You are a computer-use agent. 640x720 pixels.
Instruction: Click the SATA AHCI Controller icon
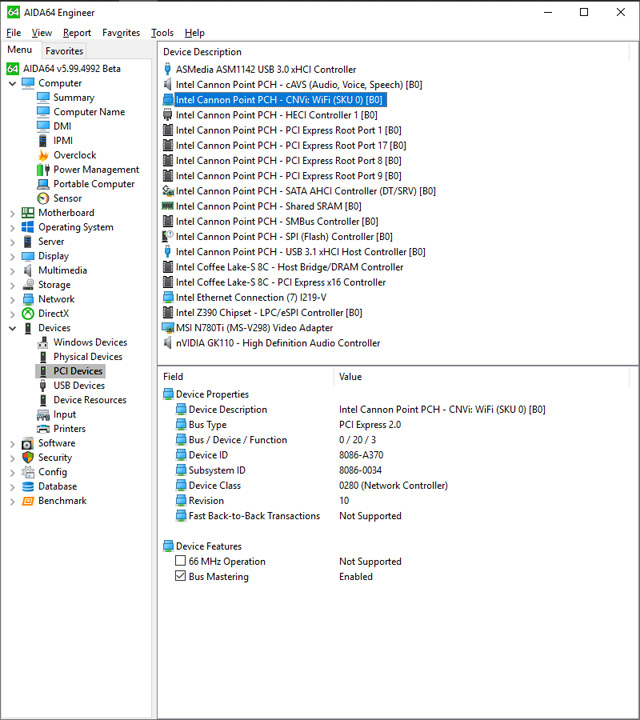(168, 191)
